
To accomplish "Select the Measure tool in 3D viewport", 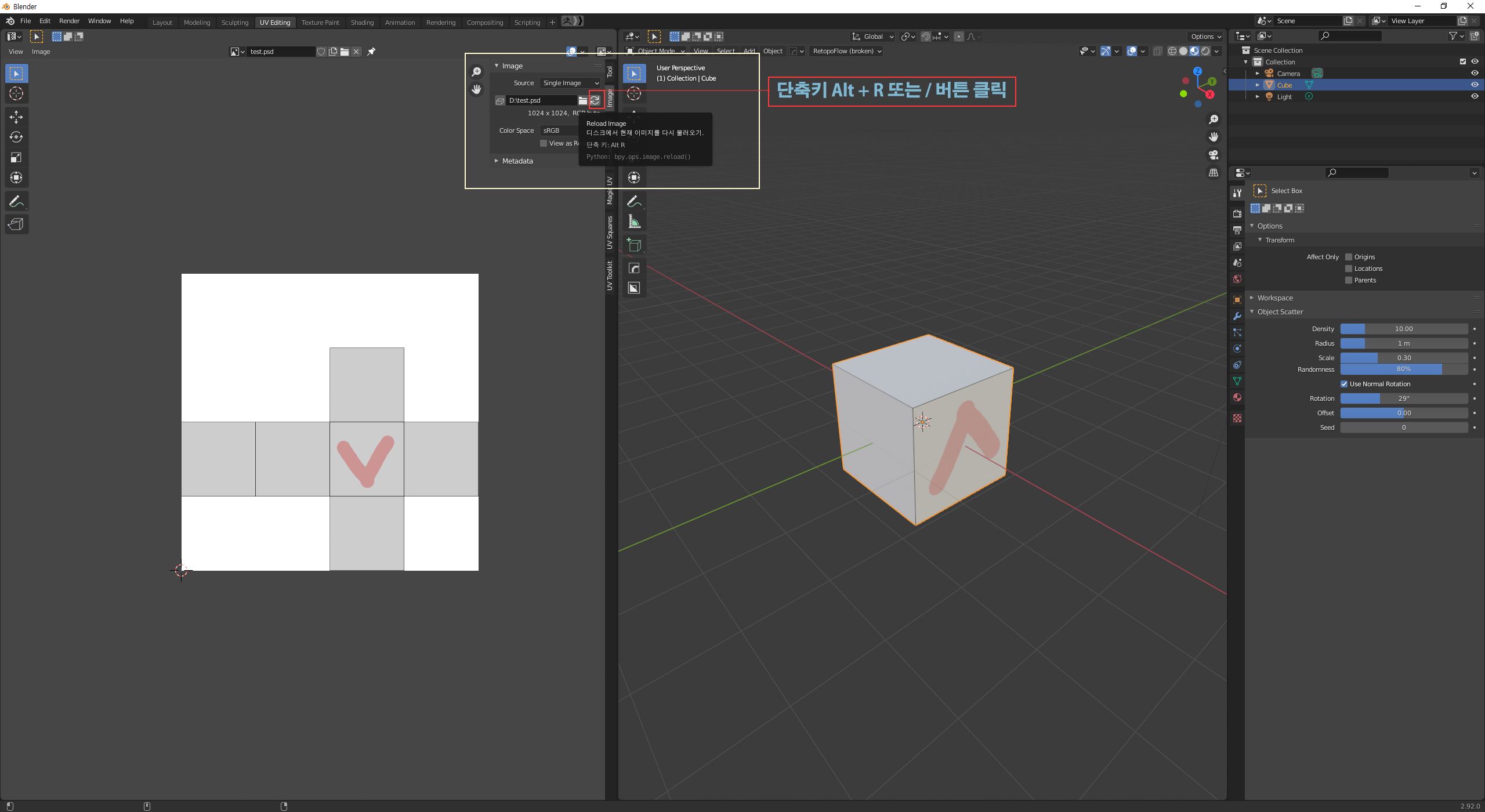I will pos(634,222).
